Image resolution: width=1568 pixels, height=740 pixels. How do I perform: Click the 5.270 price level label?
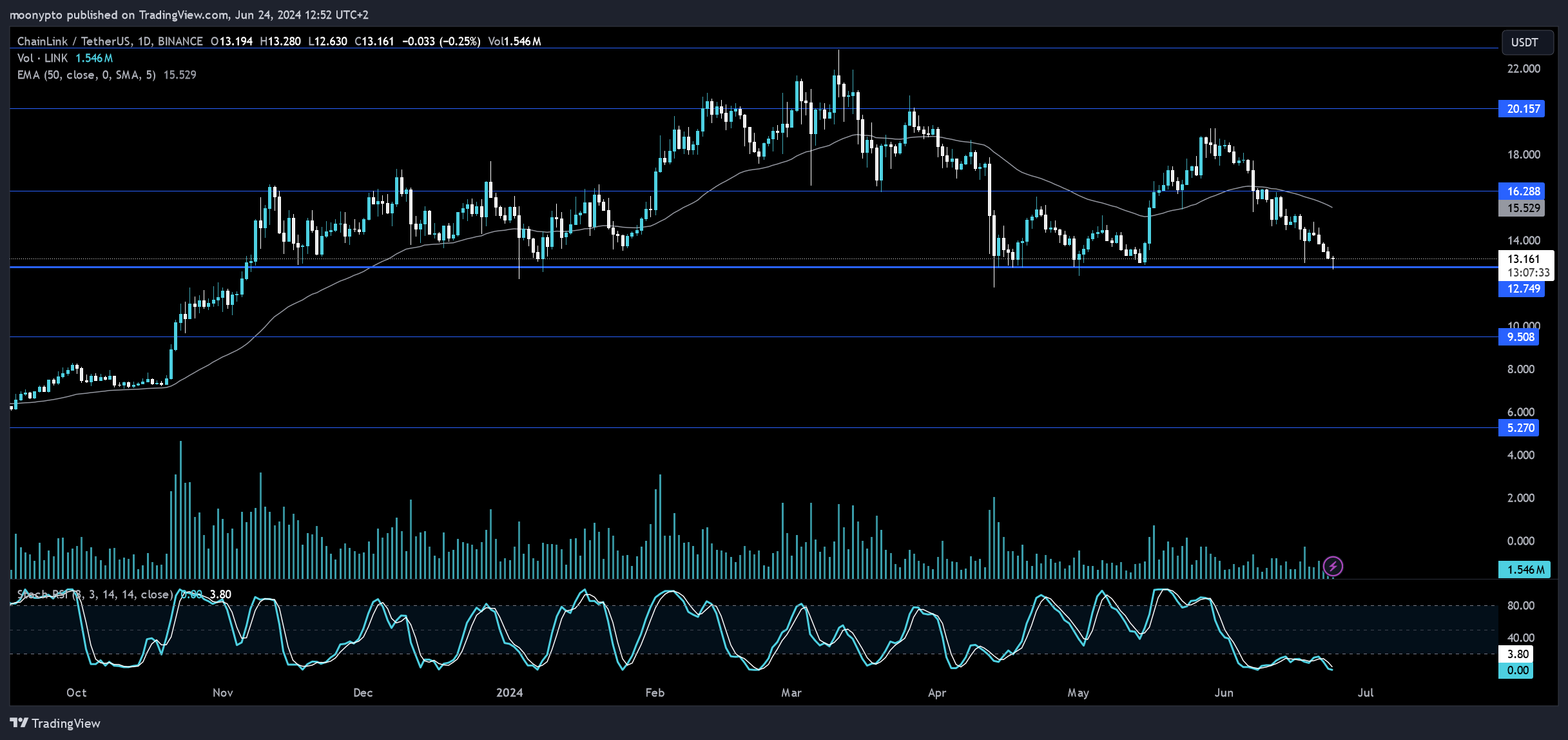1519,428
